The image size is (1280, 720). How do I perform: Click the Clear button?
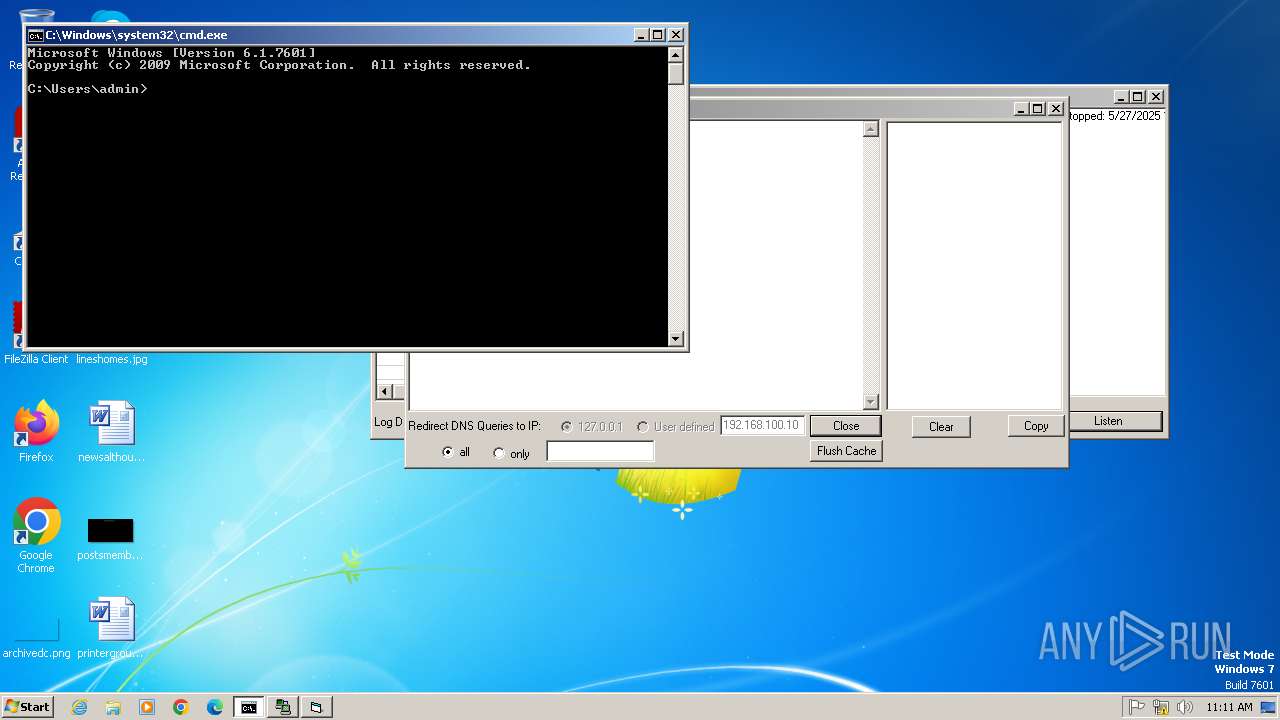(x=941, y=427)
